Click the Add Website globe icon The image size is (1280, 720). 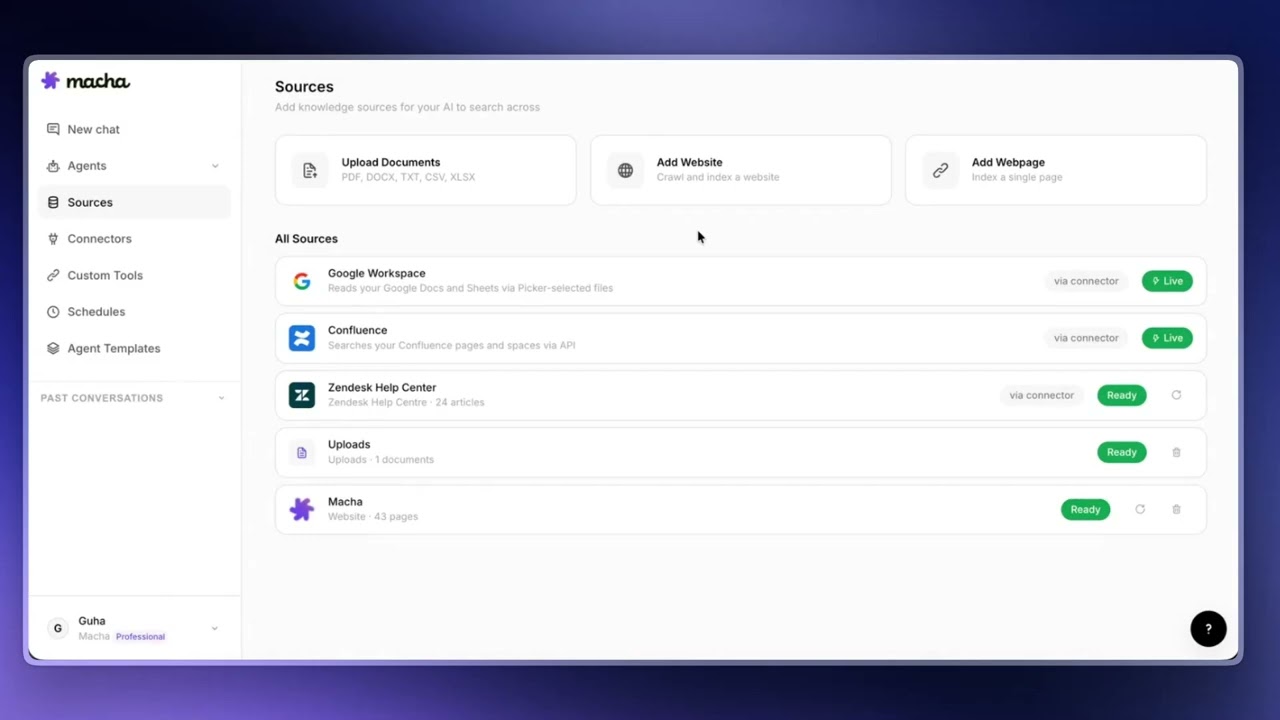(x=625, y=170)
